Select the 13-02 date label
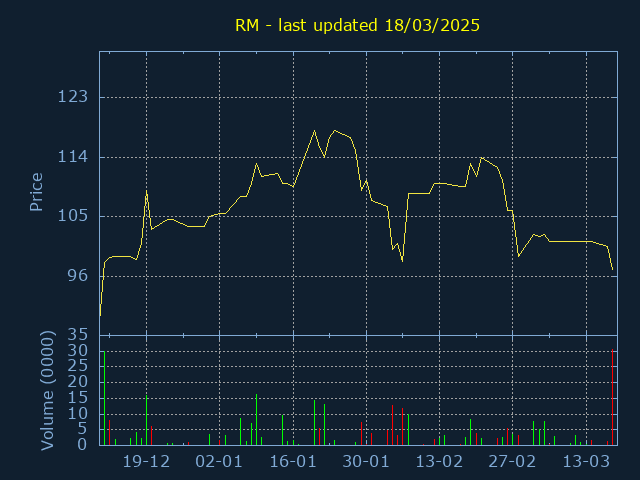The image size is (640, 480). [439, 462]
